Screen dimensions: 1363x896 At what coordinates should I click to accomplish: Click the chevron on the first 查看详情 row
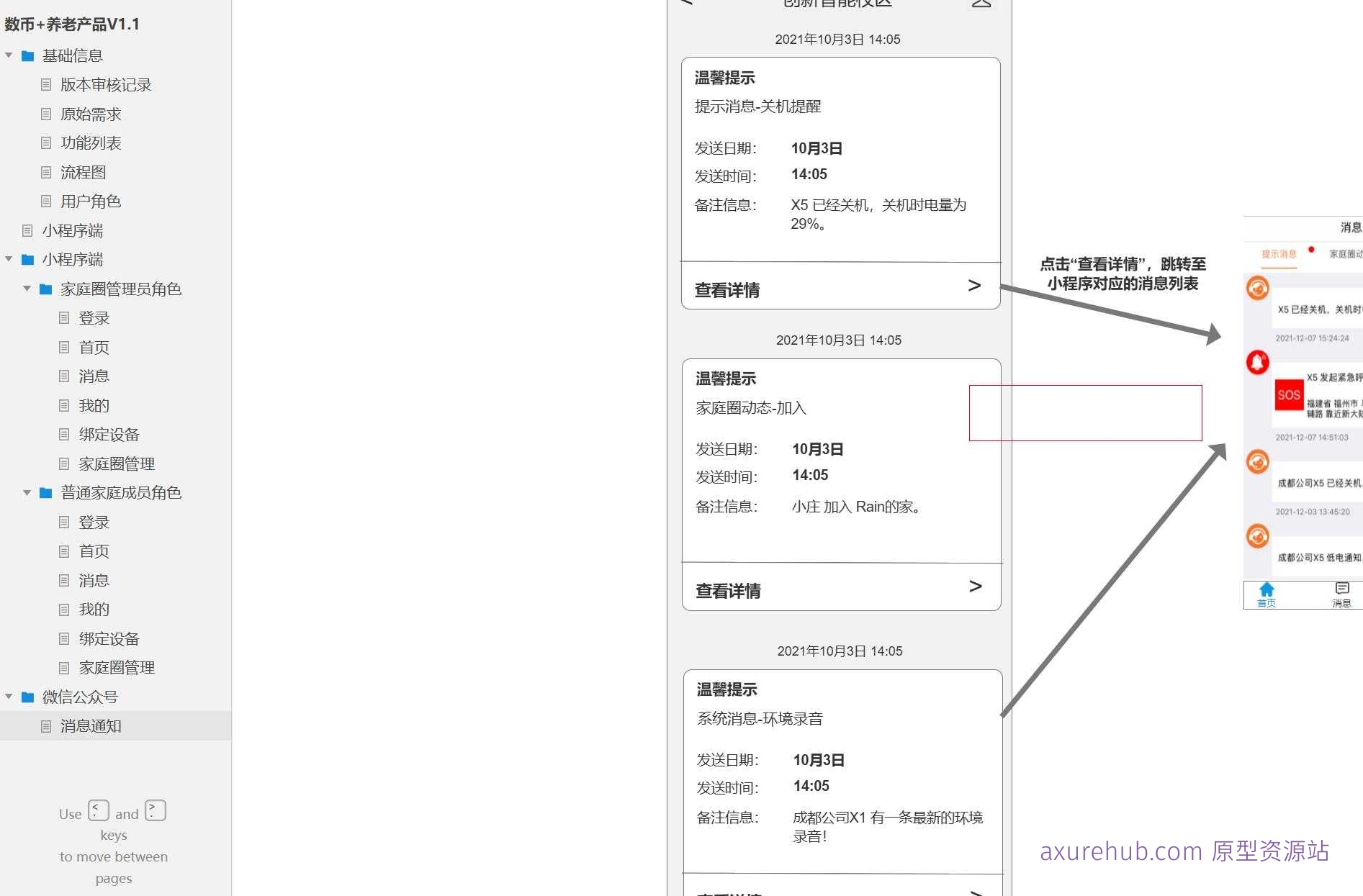(x=976, y=286)
